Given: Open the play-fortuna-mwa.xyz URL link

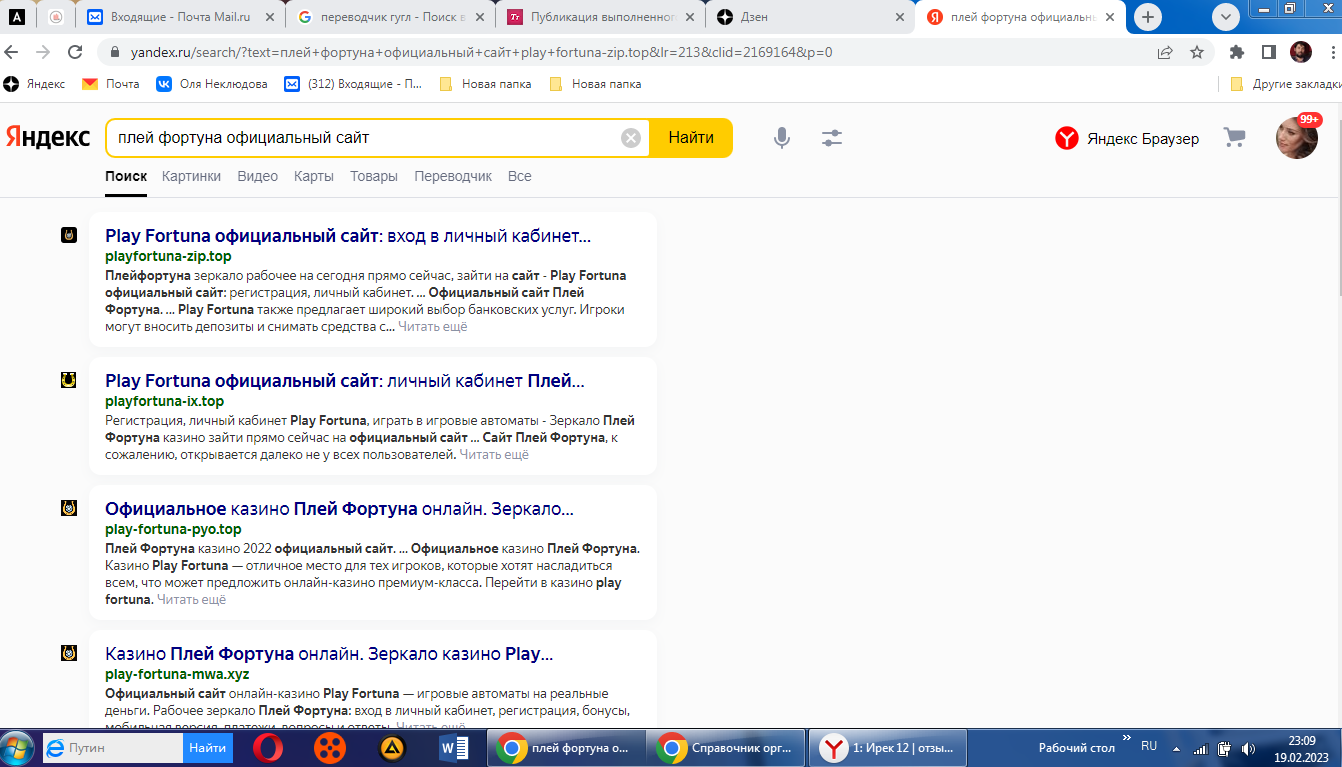Looking at the screenshot, I should click(x=177, y=674).
